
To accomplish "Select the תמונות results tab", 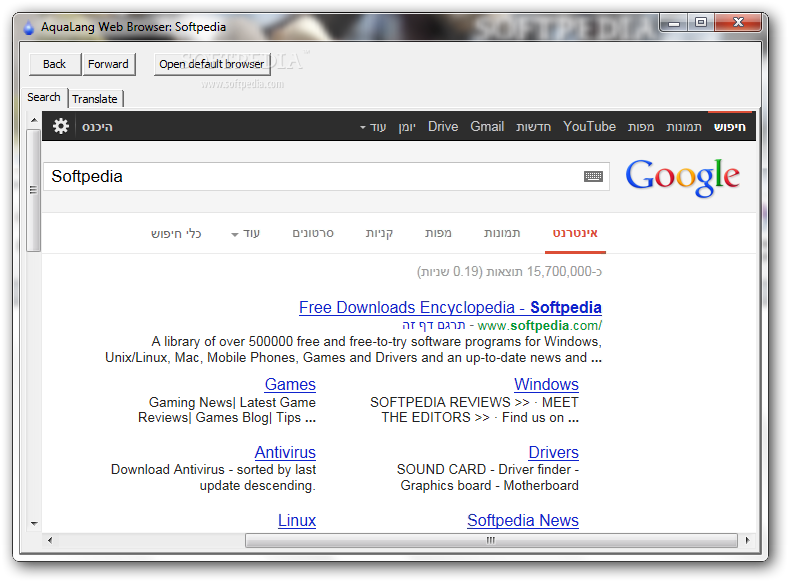I will [x=502, y=233].
